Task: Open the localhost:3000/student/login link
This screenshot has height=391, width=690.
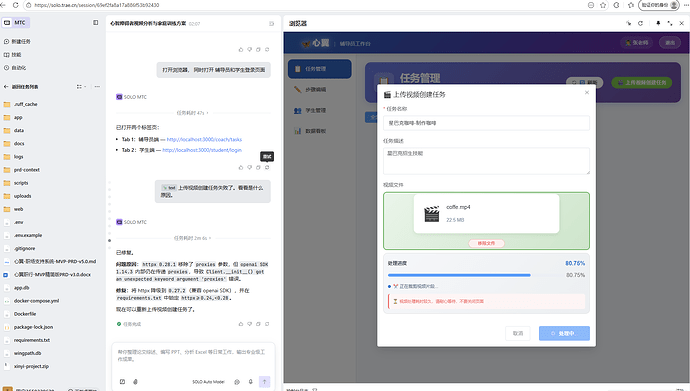Action: pos(202,150)
